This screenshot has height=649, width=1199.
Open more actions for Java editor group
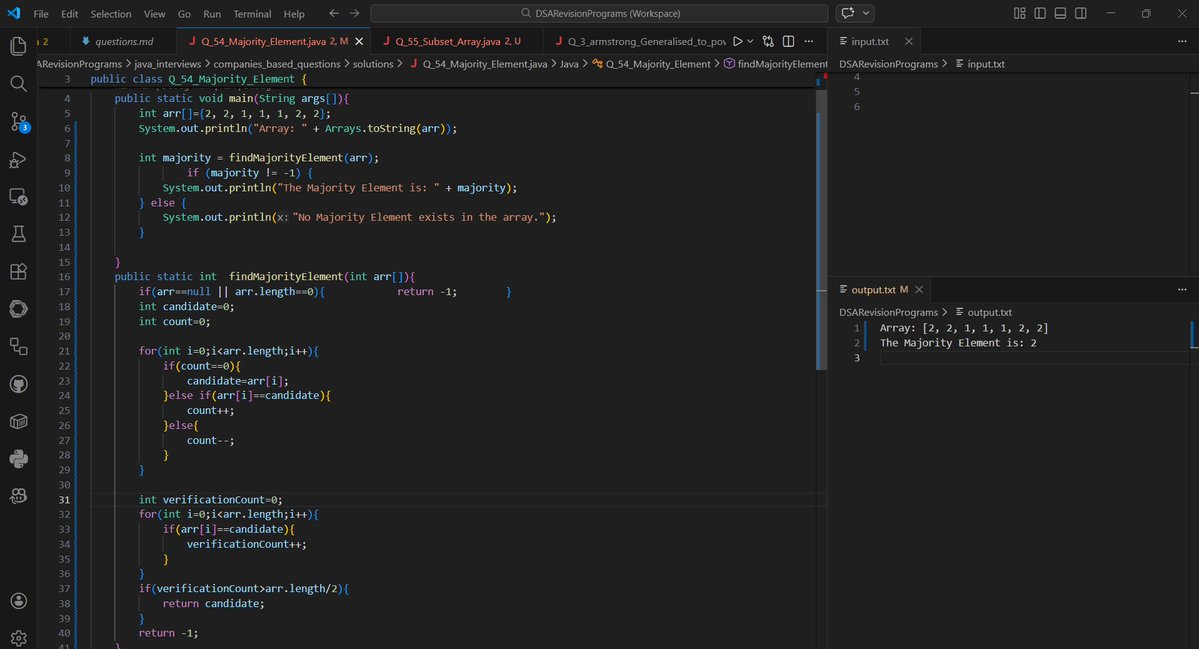pyautogui.click(x=809, y=41)
